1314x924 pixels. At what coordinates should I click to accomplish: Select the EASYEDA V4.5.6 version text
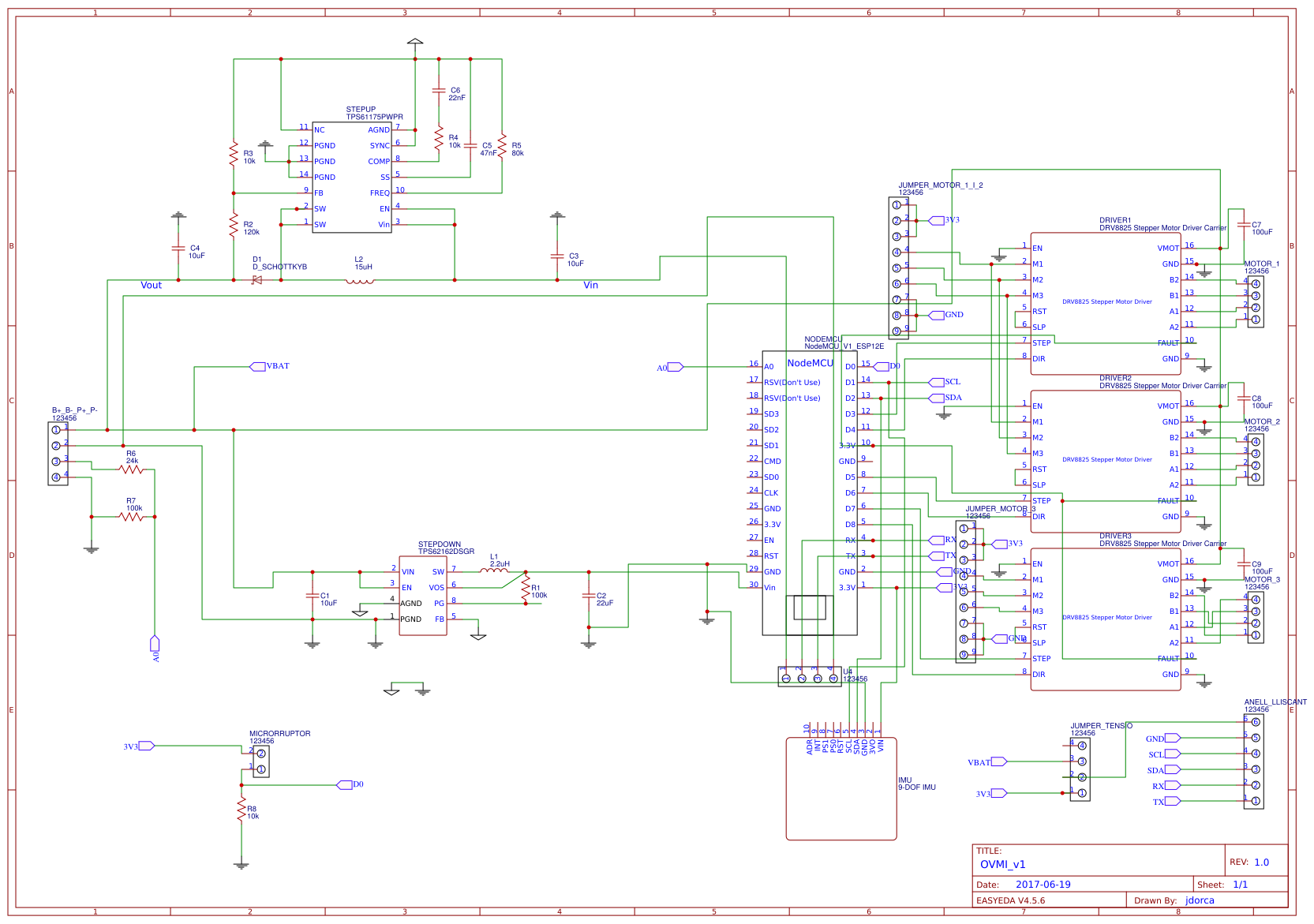(1011, 900)
